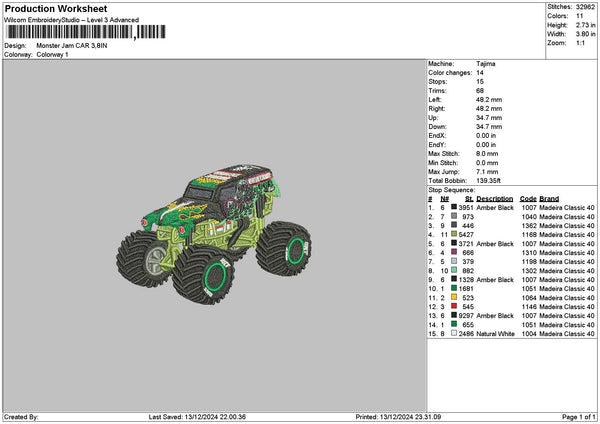Click the Left value 48.2 mm

(x=489, y=99)
